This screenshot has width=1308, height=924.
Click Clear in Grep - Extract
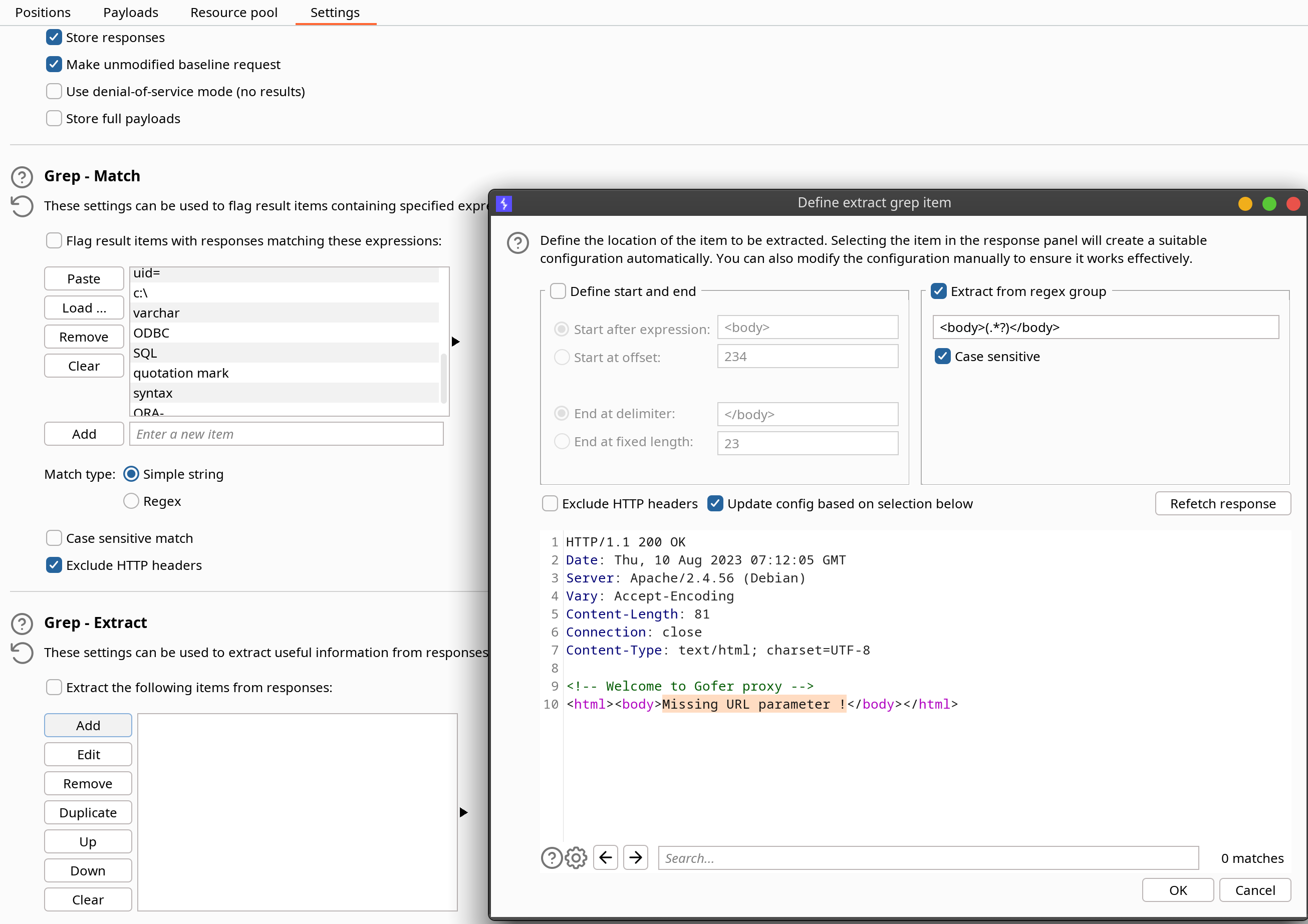pos(88,899)
